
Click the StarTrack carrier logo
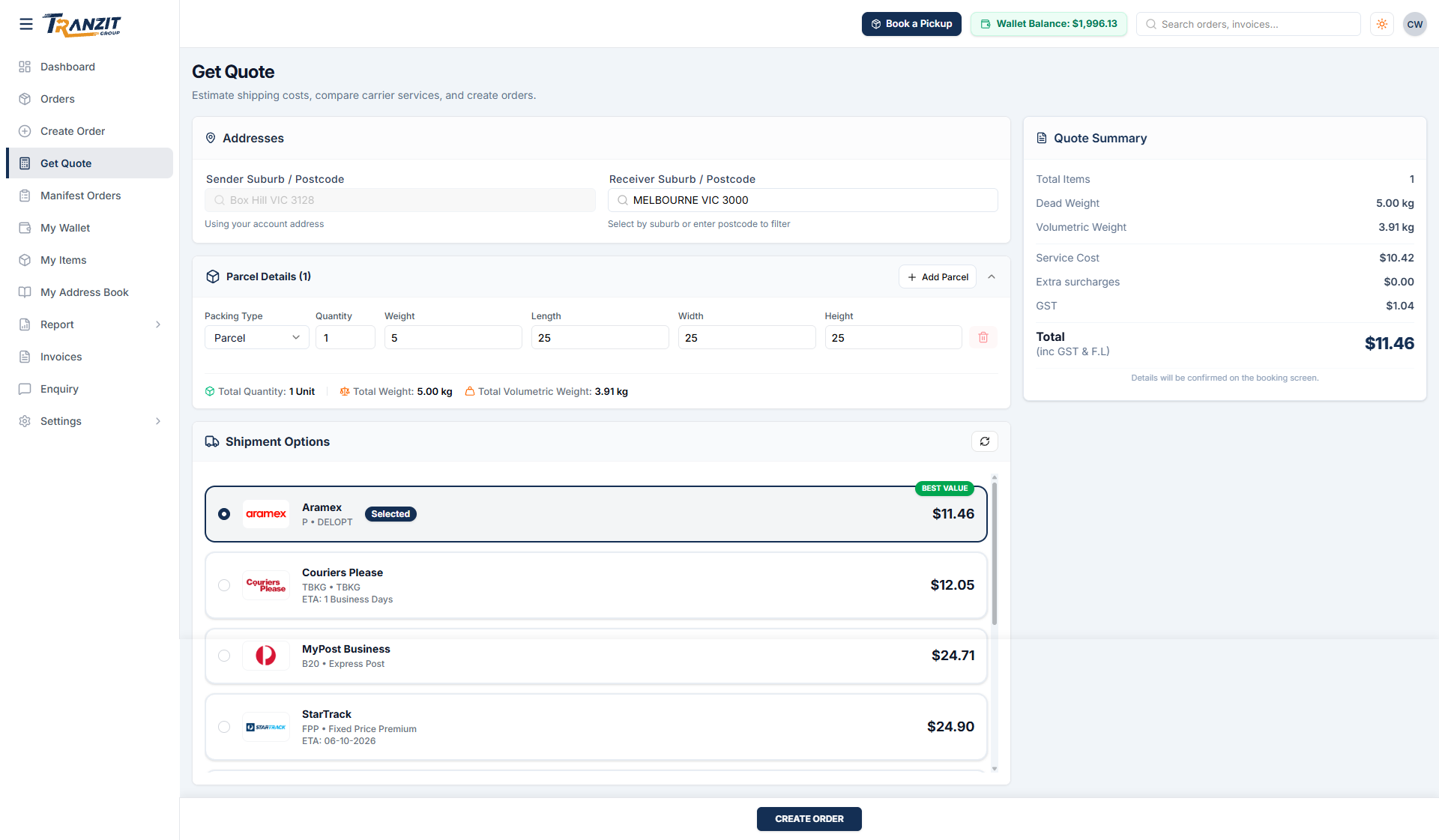click(x=266, y=727)
